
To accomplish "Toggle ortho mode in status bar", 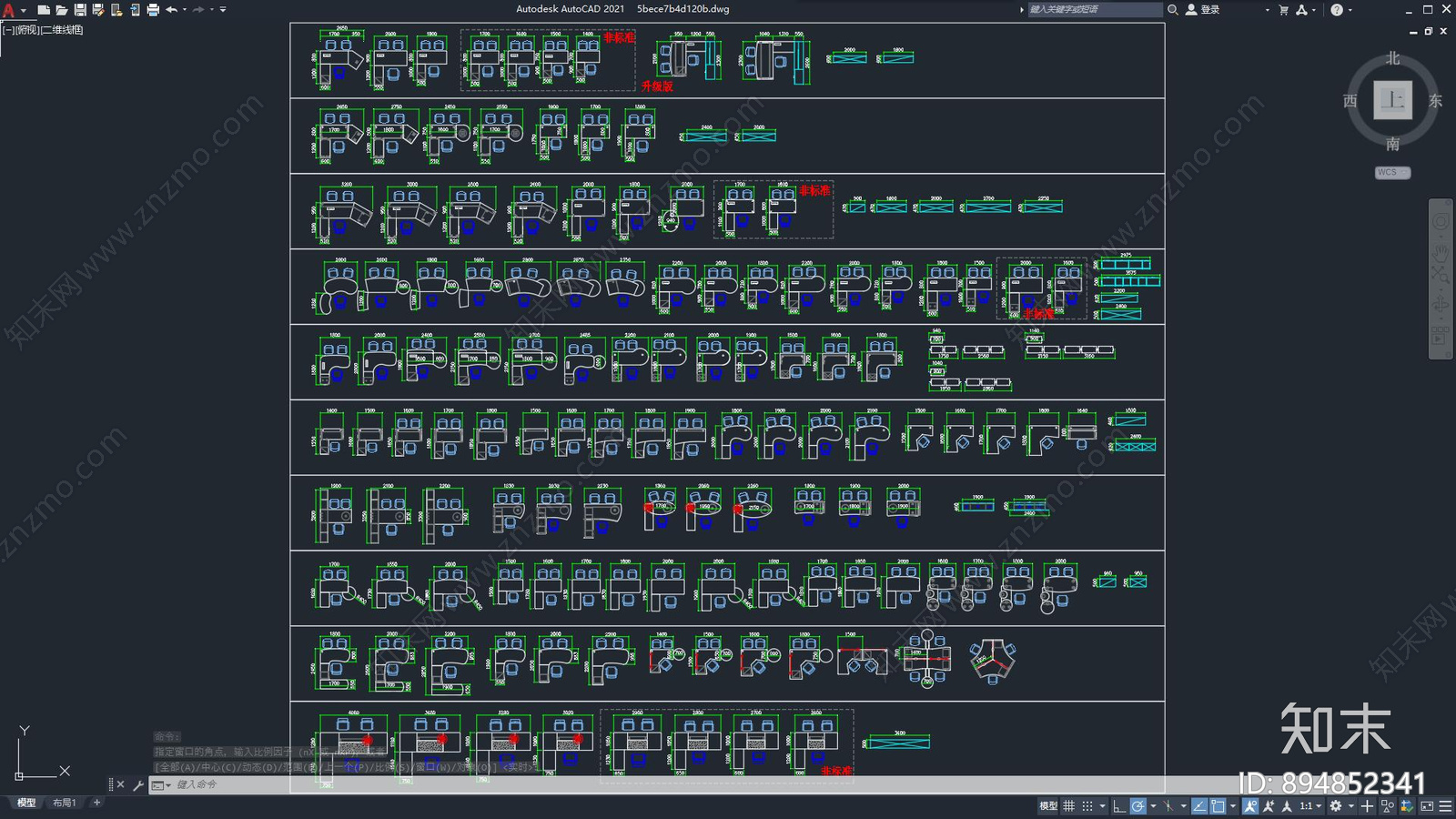I will (x=1119, y=806).
